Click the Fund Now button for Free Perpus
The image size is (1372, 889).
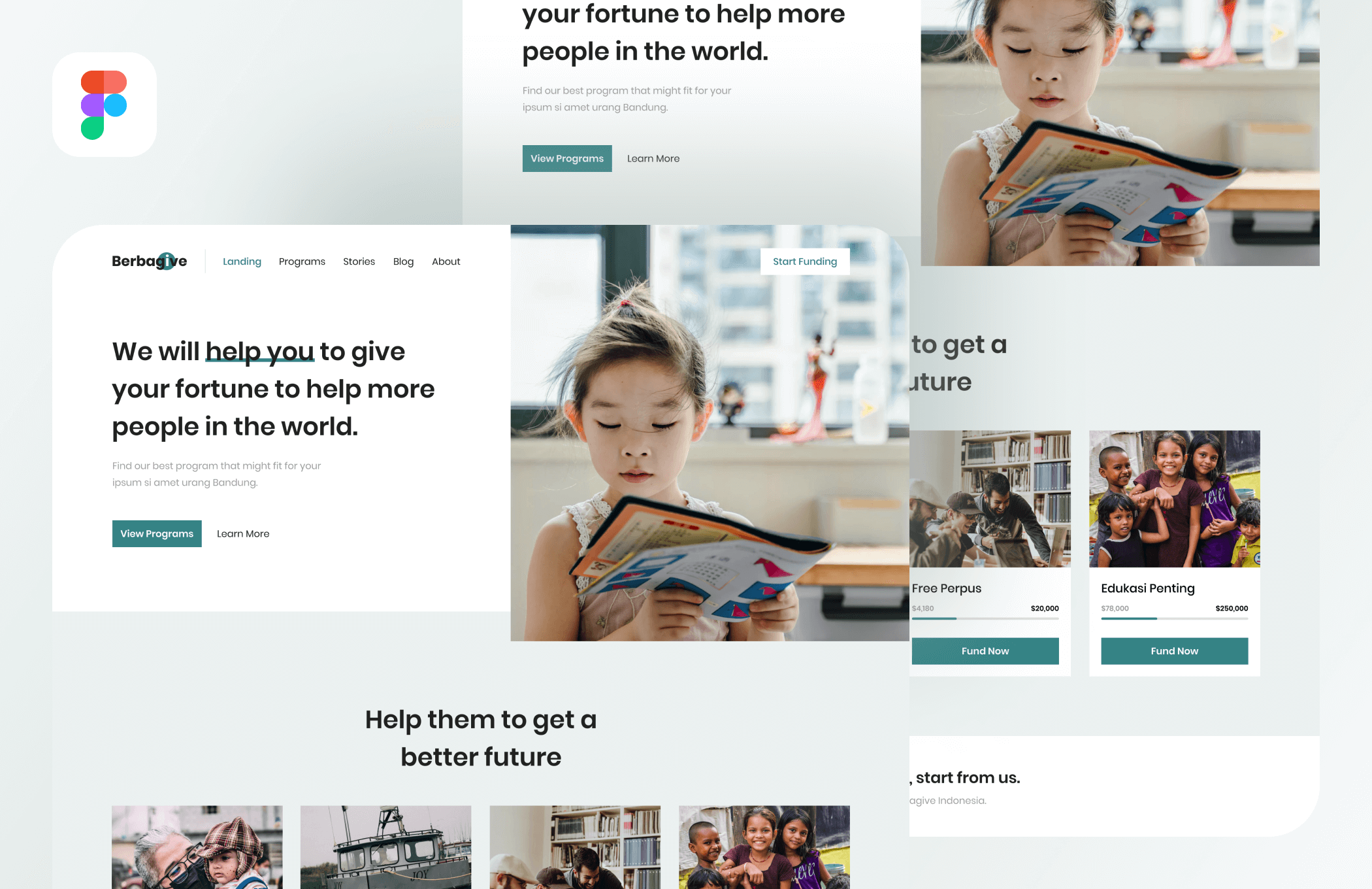985,651
